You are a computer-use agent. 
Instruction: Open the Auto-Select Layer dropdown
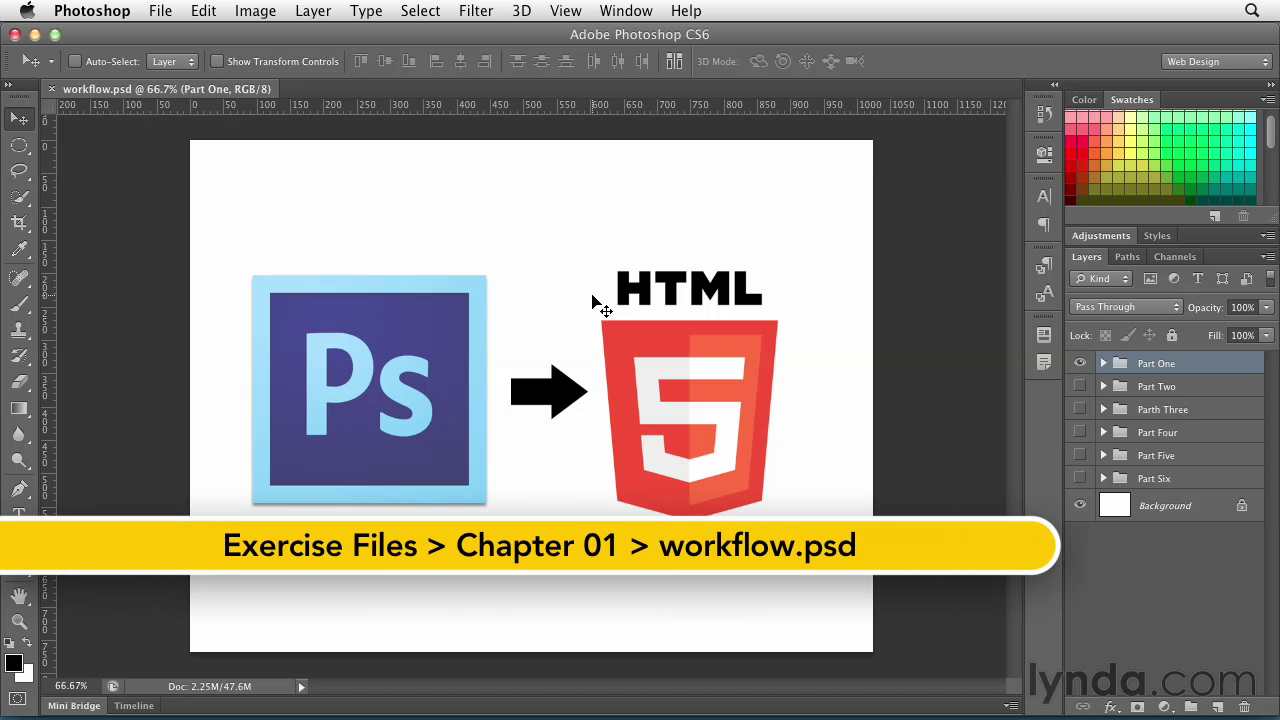[172, 61]
